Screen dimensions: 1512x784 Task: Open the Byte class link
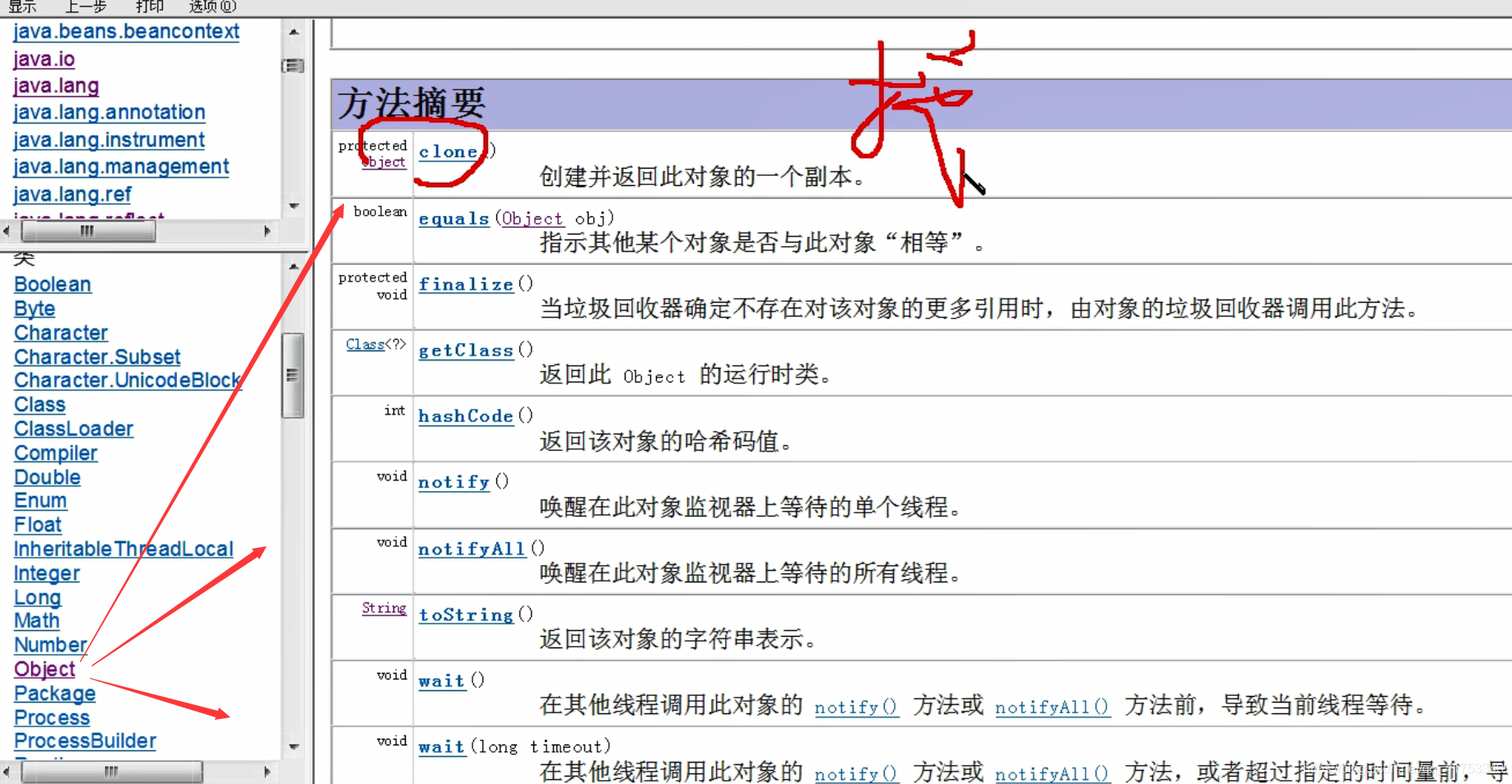pyautogui.click(x=35, y=309)
